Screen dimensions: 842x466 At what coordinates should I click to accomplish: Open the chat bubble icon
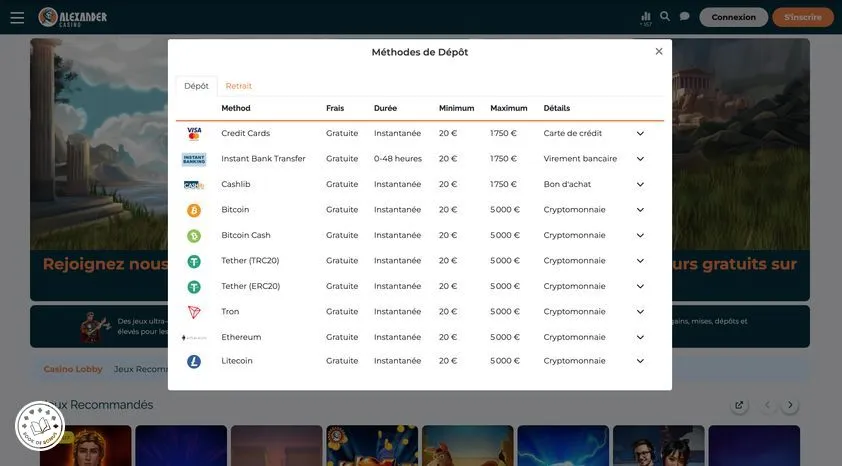(x=684, y=16)
